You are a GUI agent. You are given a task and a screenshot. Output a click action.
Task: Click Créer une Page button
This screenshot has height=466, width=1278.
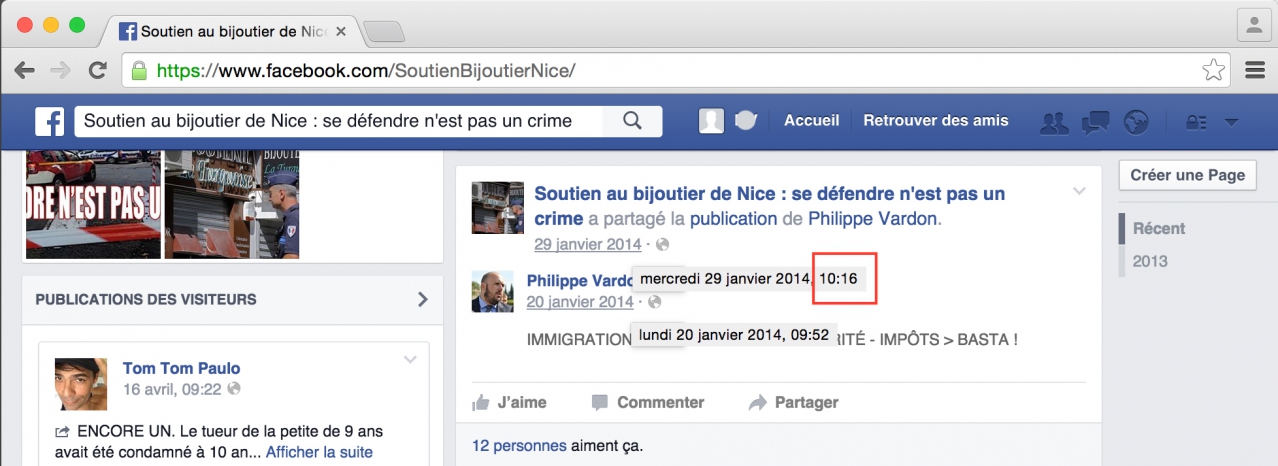[x=1187, y=175]
